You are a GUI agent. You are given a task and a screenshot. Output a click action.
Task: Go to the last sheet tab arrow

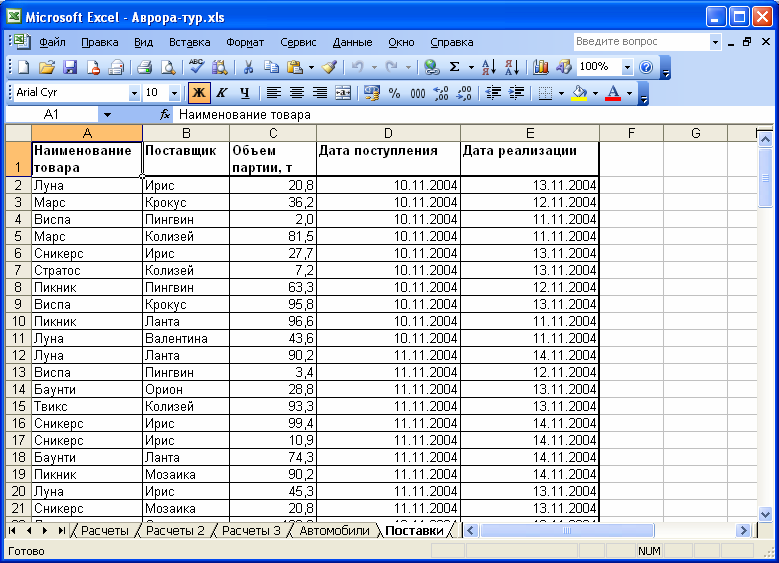62,531
